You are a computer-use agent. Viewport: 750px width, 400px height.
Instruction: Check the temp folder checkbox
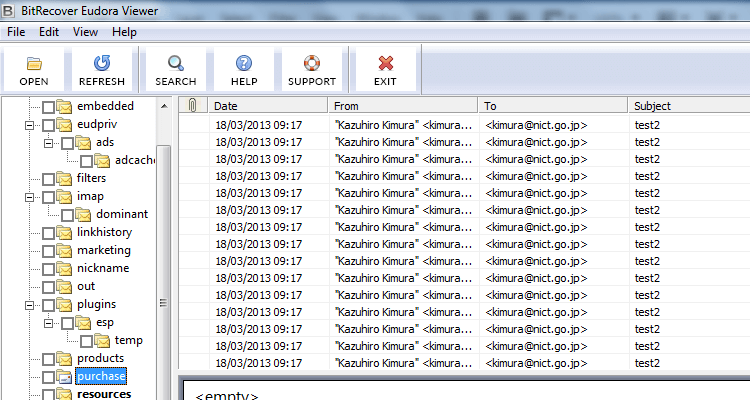coord(86,342)
